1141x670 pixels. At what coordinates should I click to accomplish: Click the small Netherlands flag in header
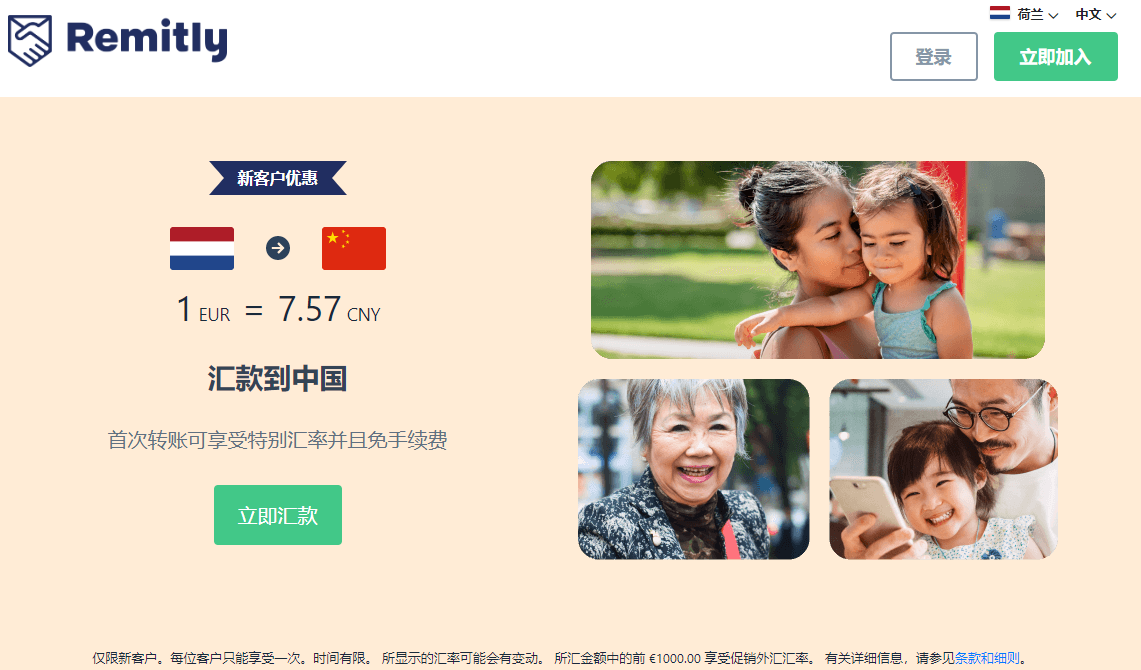[x=1000, y=13]
